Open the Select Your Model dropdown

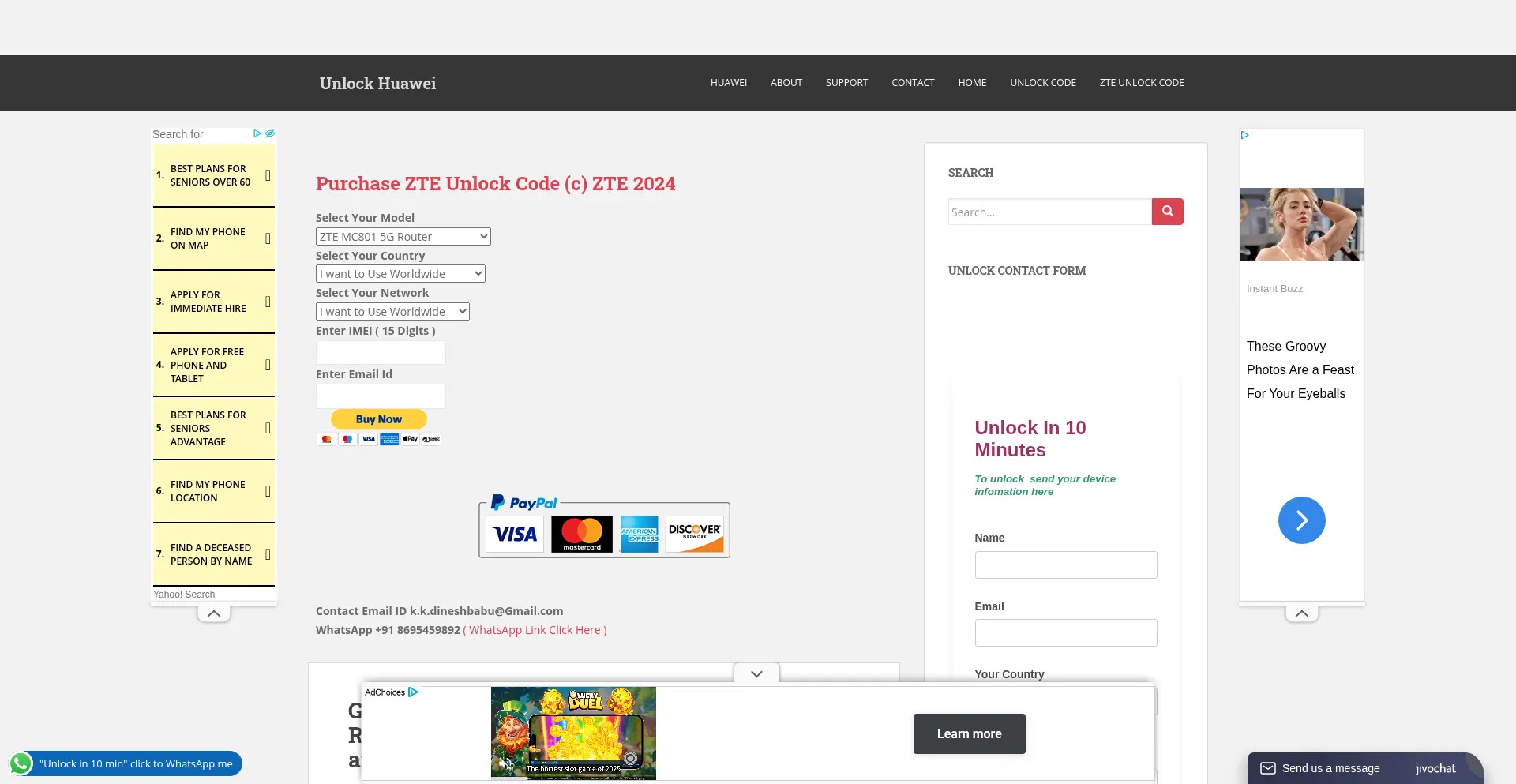pyautogui.click(x=403, y=236)
